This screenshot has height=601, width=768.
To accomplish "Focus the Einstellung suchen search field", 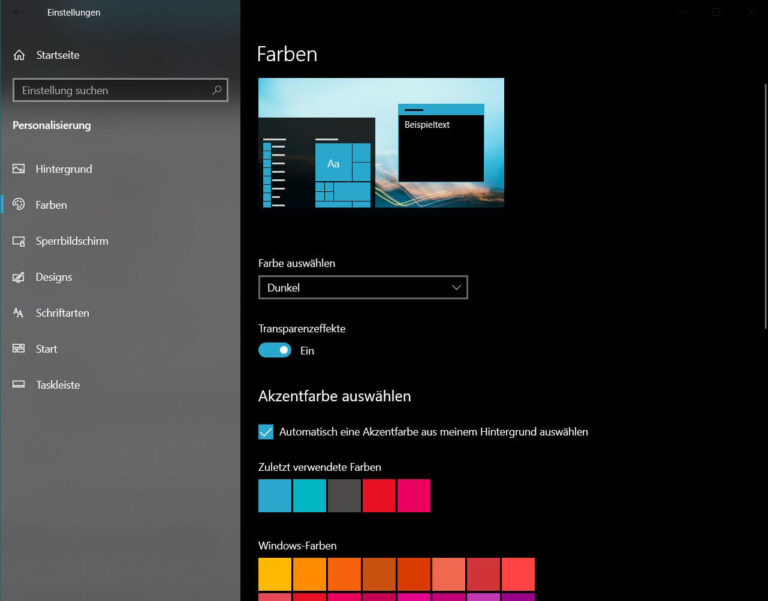I will coord(120,90).
